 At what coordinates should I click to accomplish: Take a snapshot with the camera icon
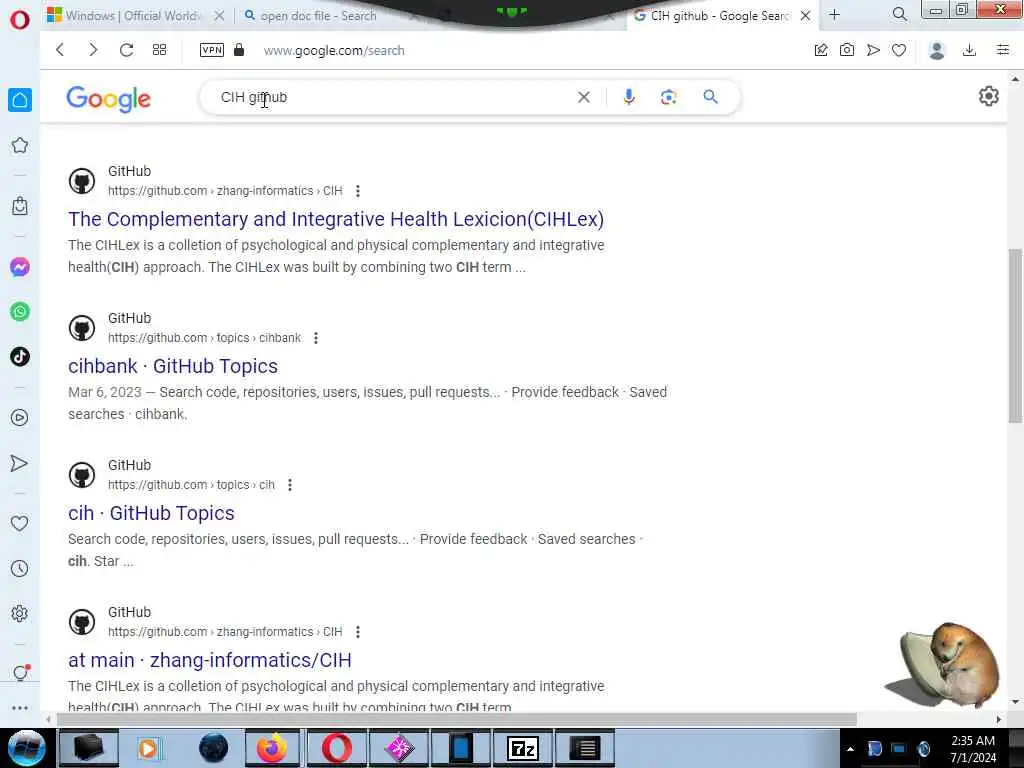(847, 50)
